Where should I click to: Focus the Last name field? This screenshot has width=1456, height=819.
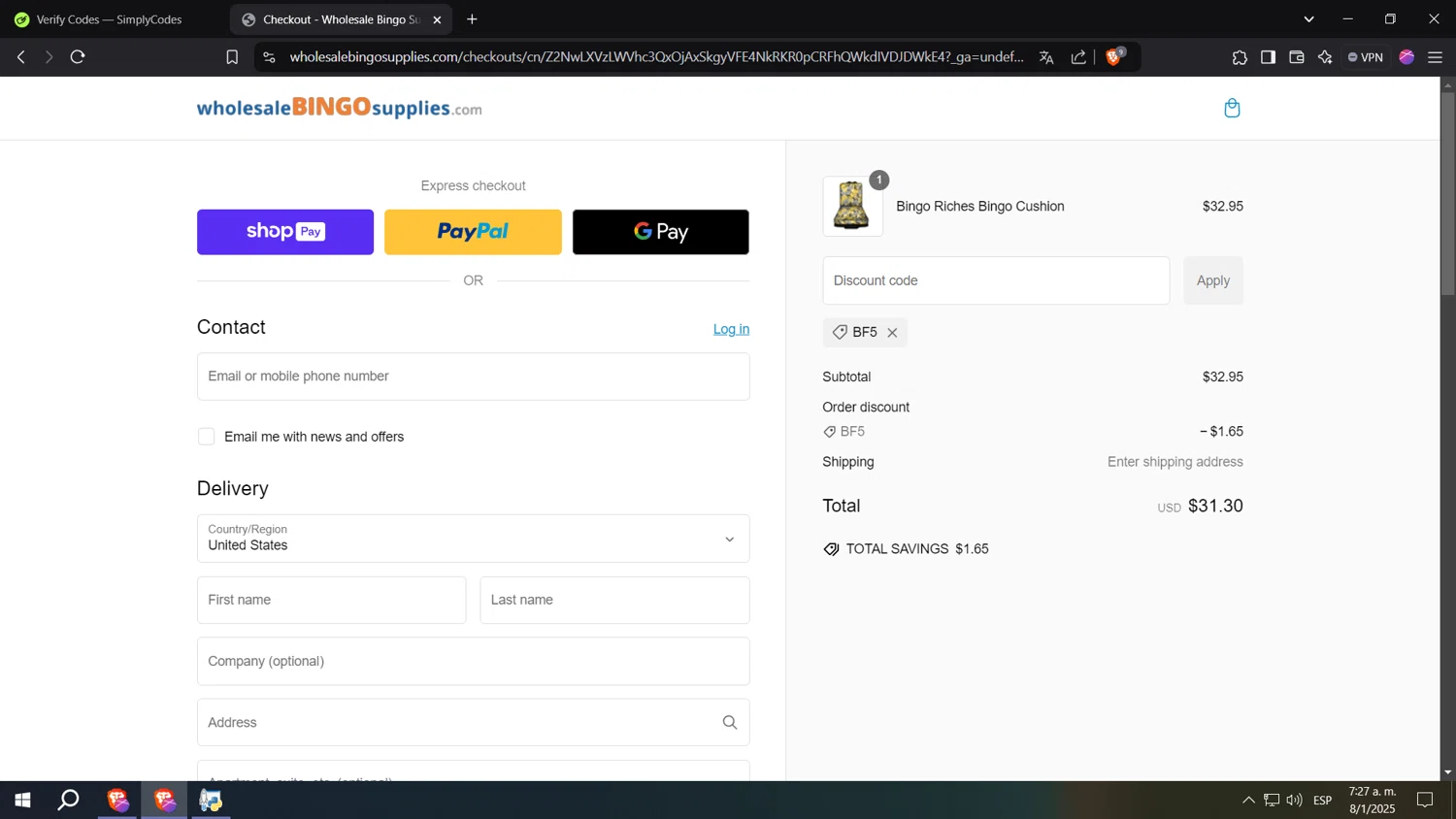pos(614,600)
